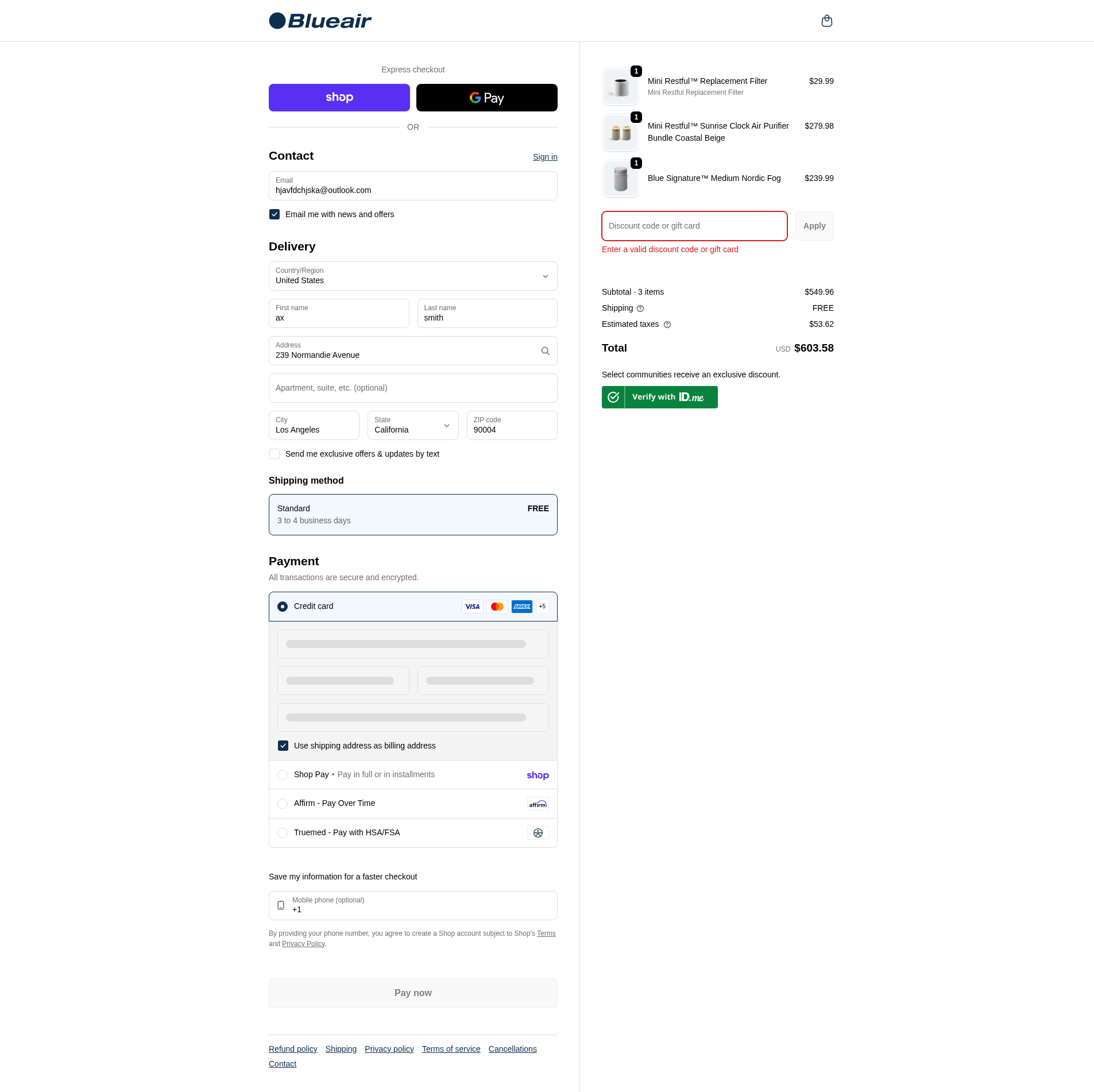Expand the State dropdown

(413, 426)
